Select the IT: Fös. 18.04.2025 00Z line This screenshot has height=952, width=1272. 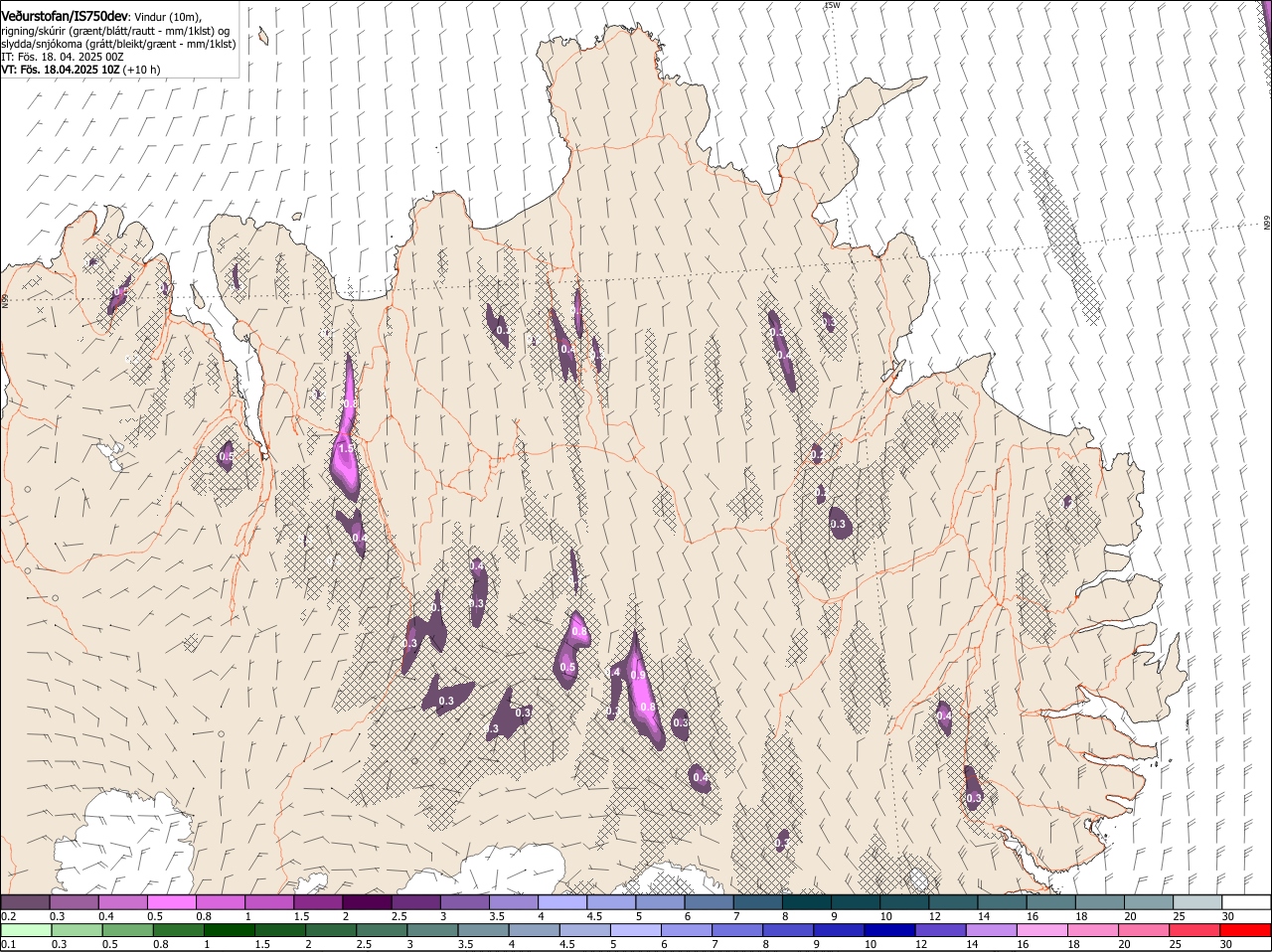(63, 57)
